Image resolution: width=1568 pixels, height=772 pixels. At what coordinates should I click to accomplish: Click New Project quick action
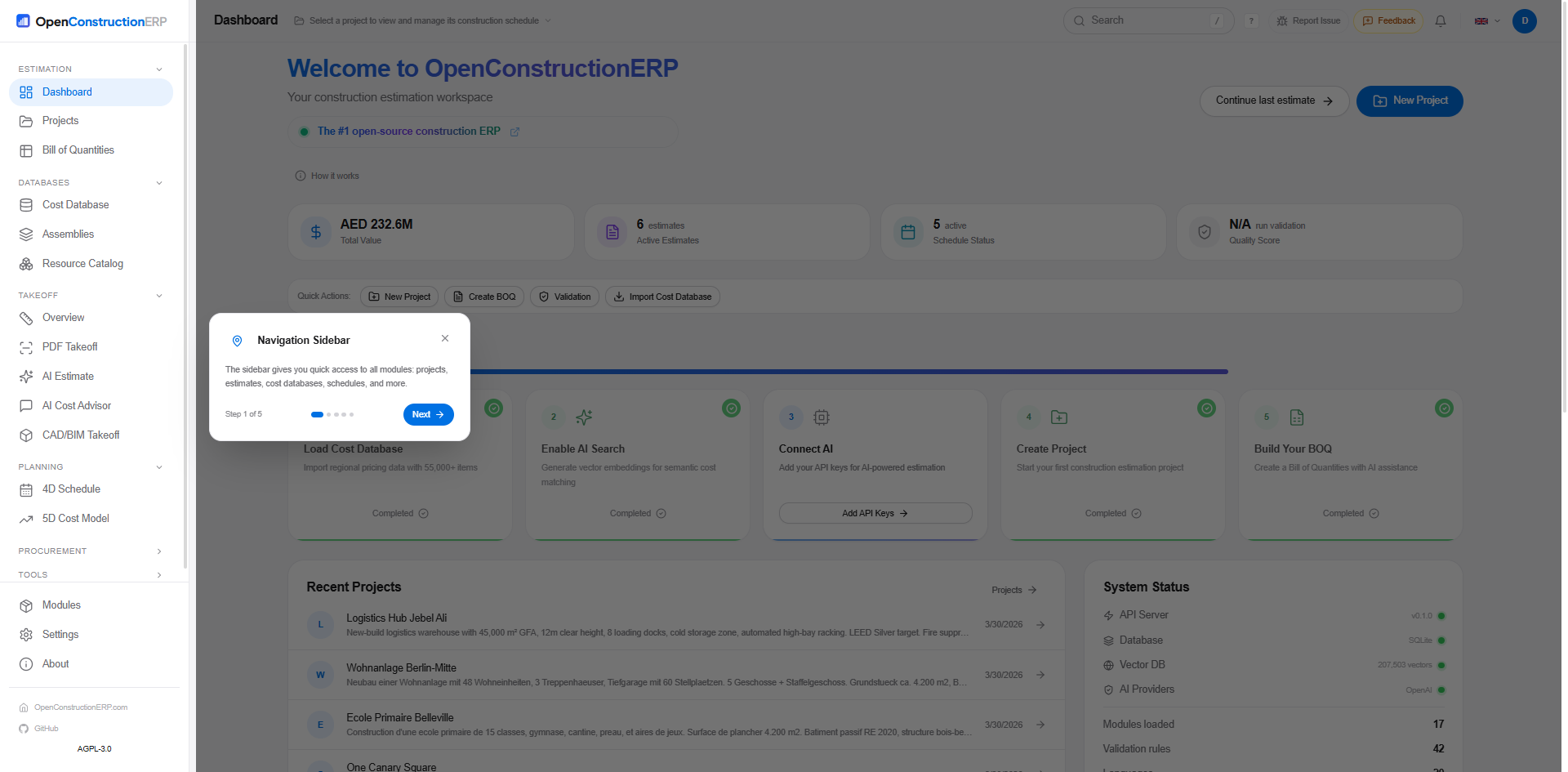coord(399,297)
